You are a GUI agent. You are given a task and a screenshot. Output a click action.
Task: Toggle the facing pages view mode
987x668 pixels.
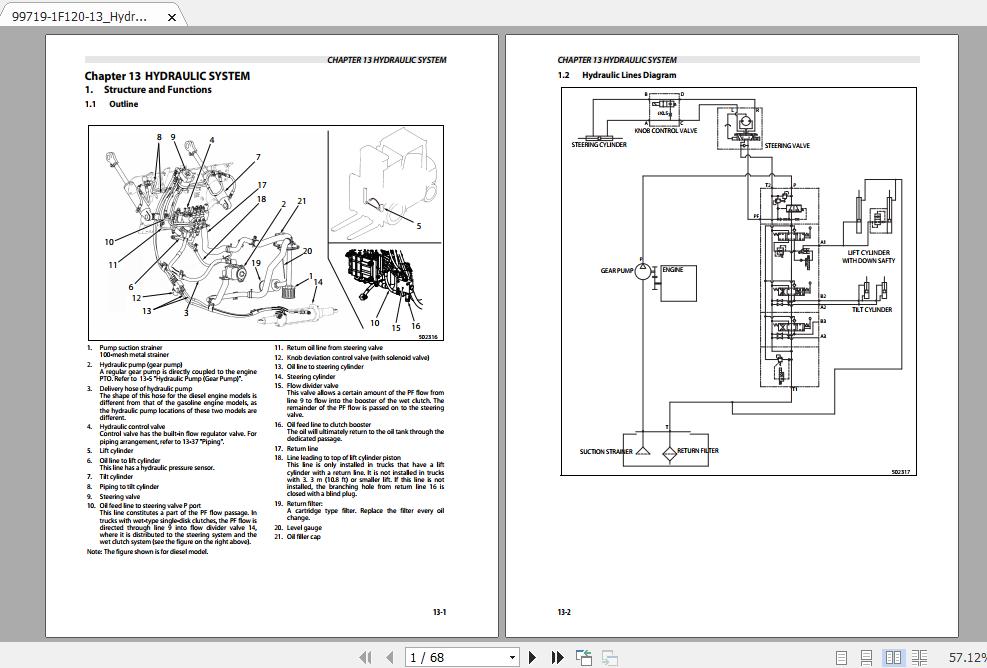tap(893, 657)
